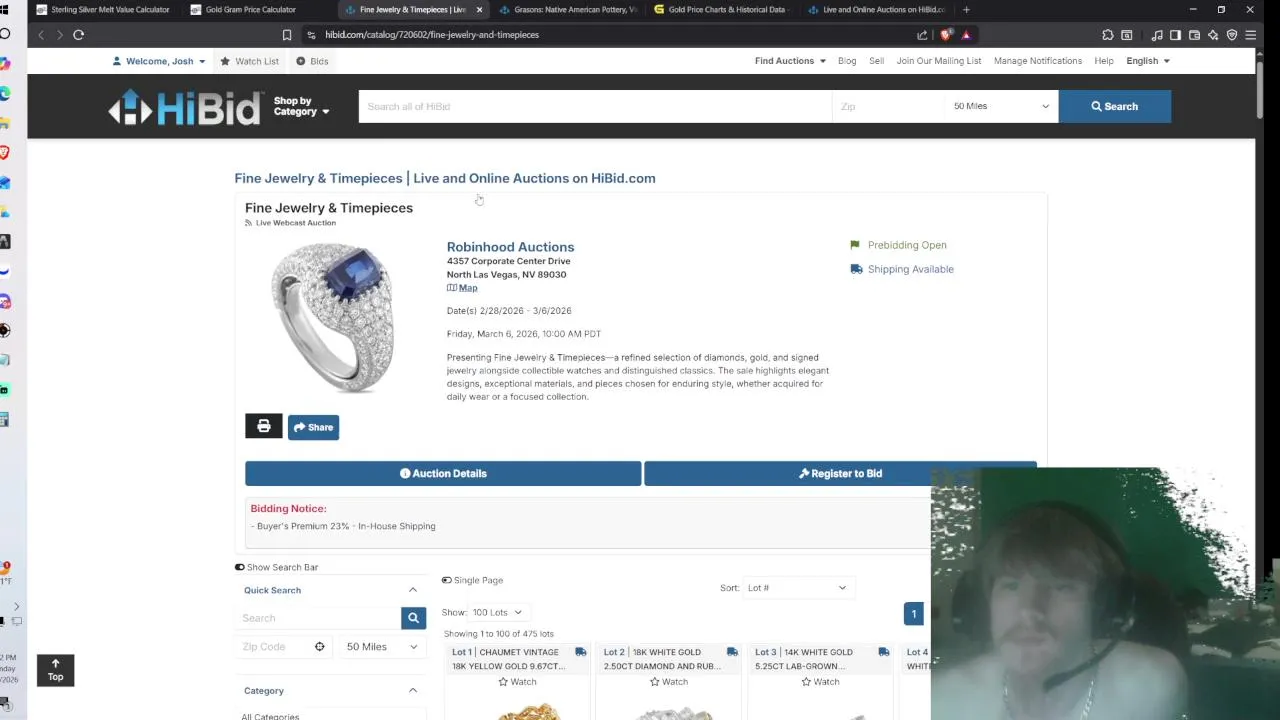This screenshot has width=1280, height=720.
Task: Open the Bids link
Action: 312,61
